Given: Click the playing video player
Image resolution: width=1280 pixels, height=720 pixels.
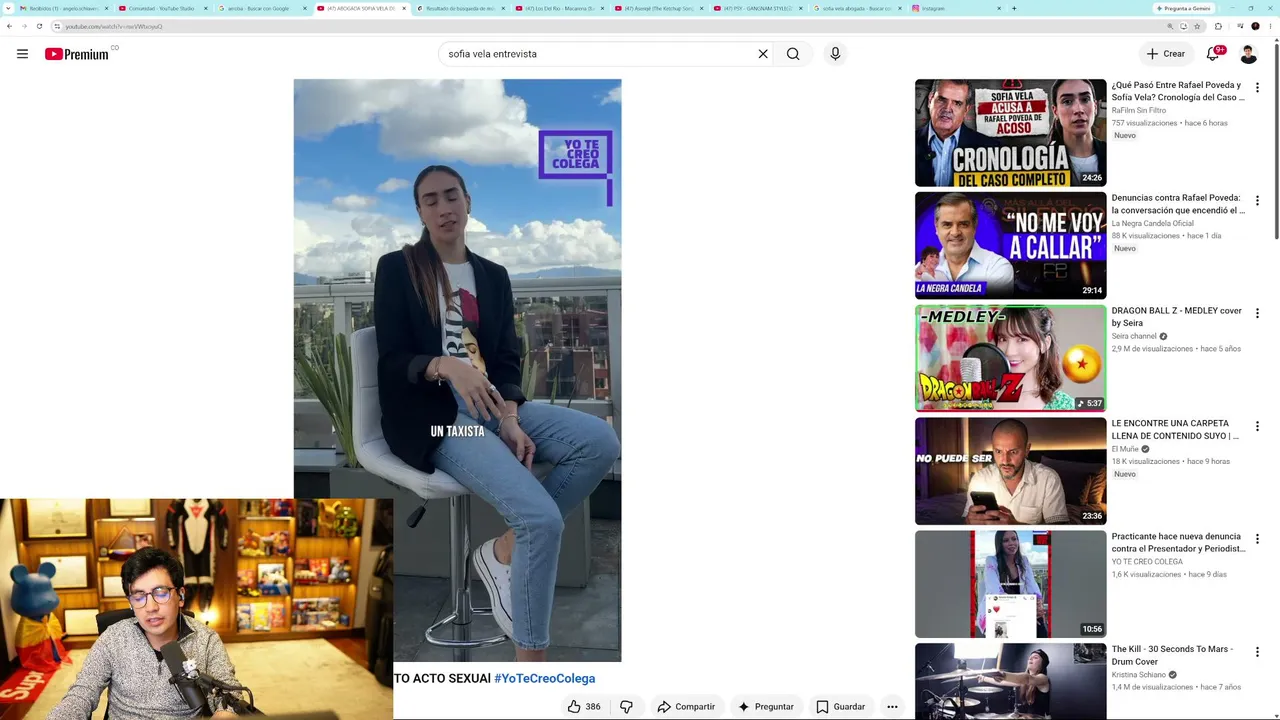Looking at the screenshot, I should 457,370.
